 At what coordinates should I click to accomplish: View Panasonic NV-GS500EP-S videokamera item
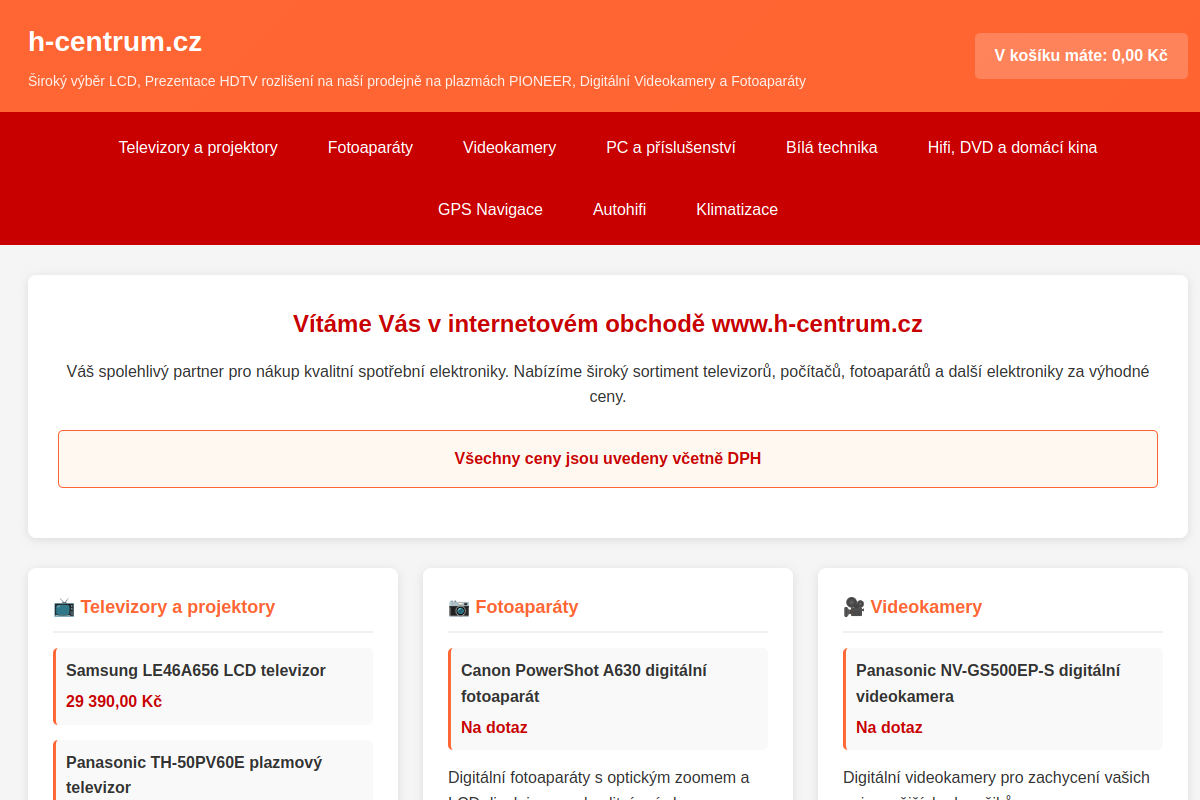point(1003,699)
